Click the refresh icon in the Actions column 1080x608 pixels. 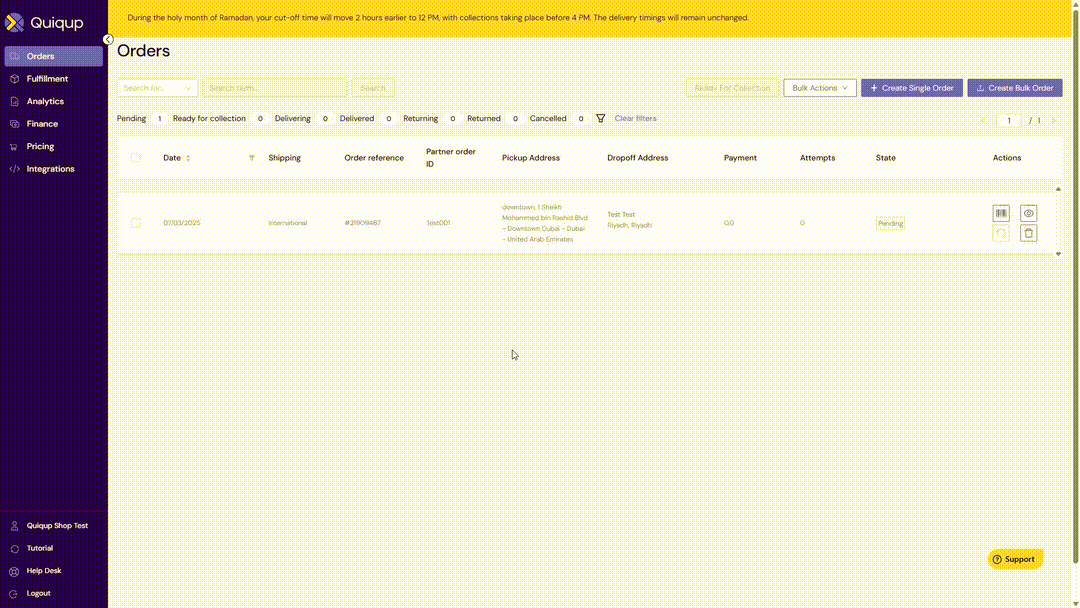click(1001, 233)
